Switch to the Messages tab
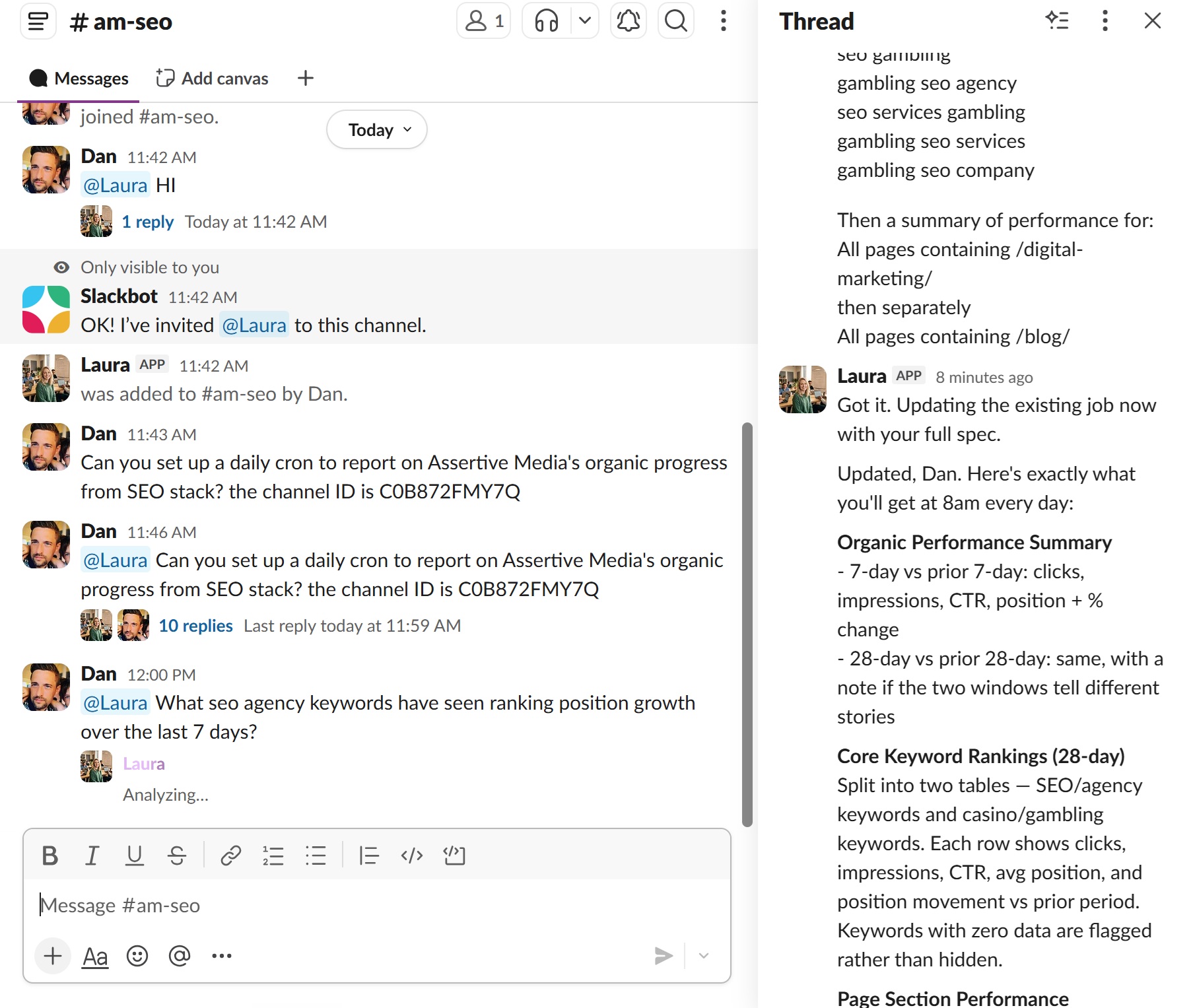This screenshot has width=1191, height=1008. 79,79
